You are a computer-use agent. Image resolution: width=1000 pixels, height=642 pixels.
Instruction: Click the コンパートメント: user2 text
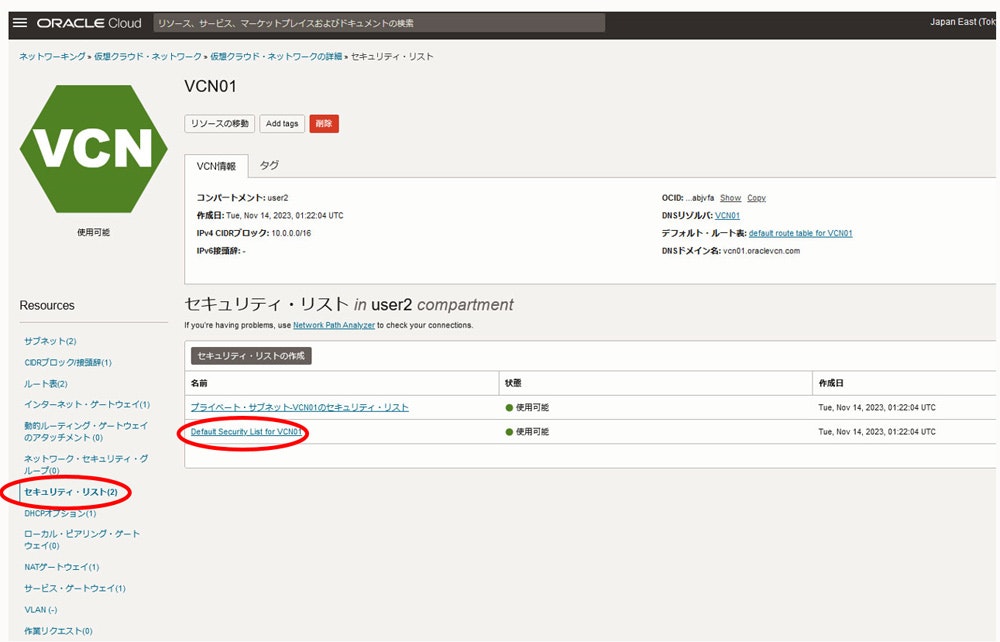242,198
